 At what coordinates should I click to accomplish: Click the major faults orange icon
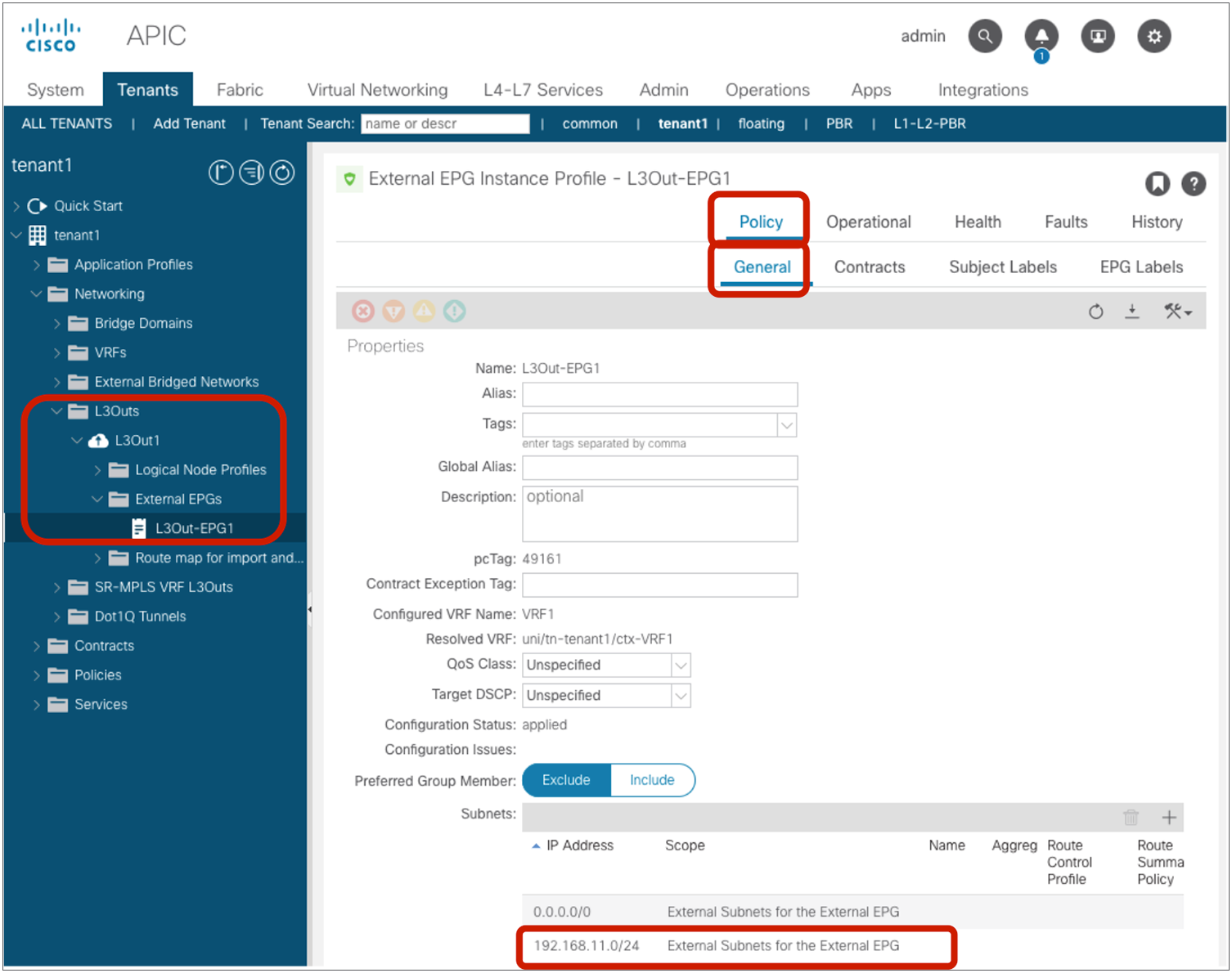pos(393,312)
